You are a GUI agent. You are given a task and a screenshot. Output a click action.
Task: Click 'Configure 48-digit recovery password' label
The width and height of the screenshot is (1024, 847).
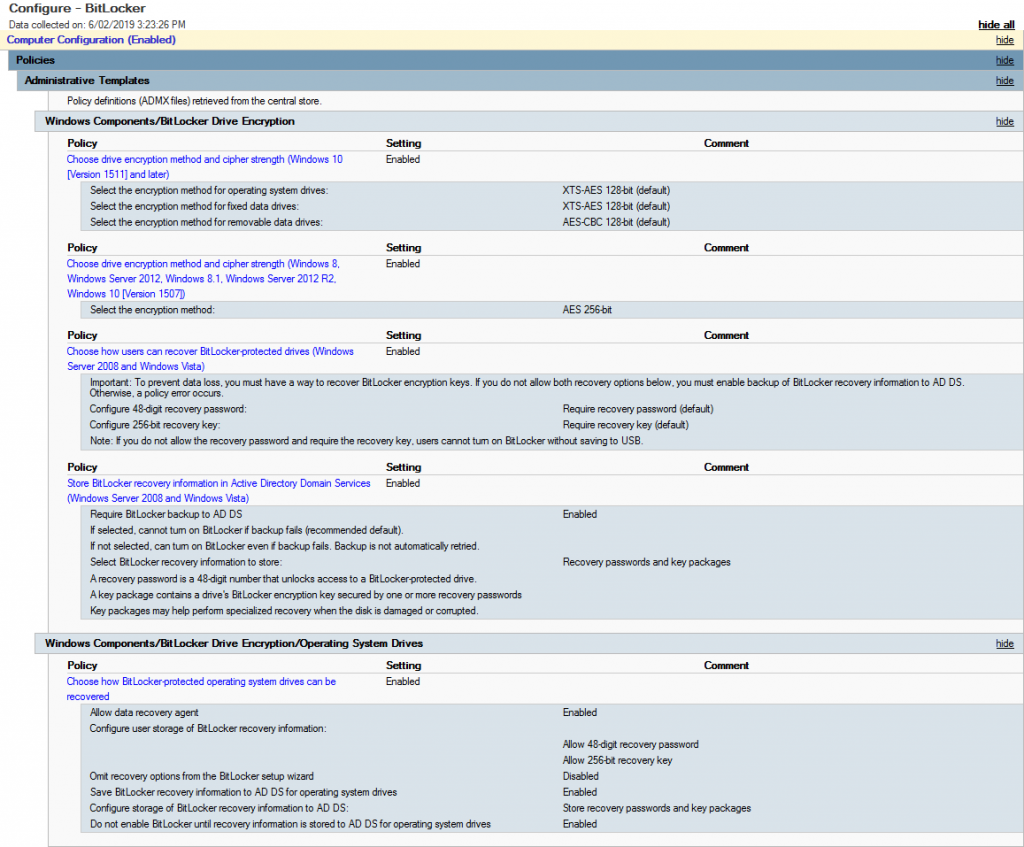(x=168, y=409)
